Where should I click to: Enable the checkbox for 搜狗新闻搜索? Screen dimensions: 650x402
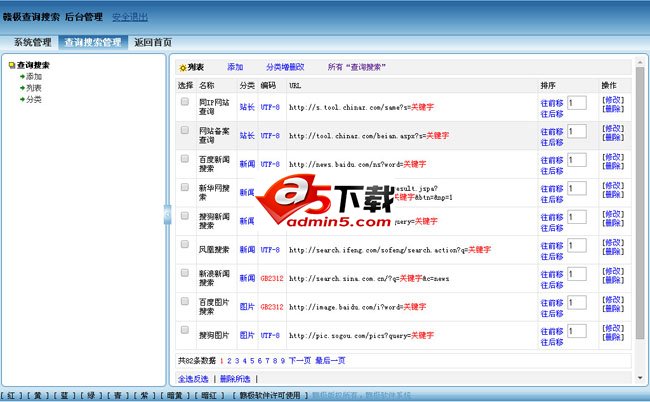click(x=185, y=216)
